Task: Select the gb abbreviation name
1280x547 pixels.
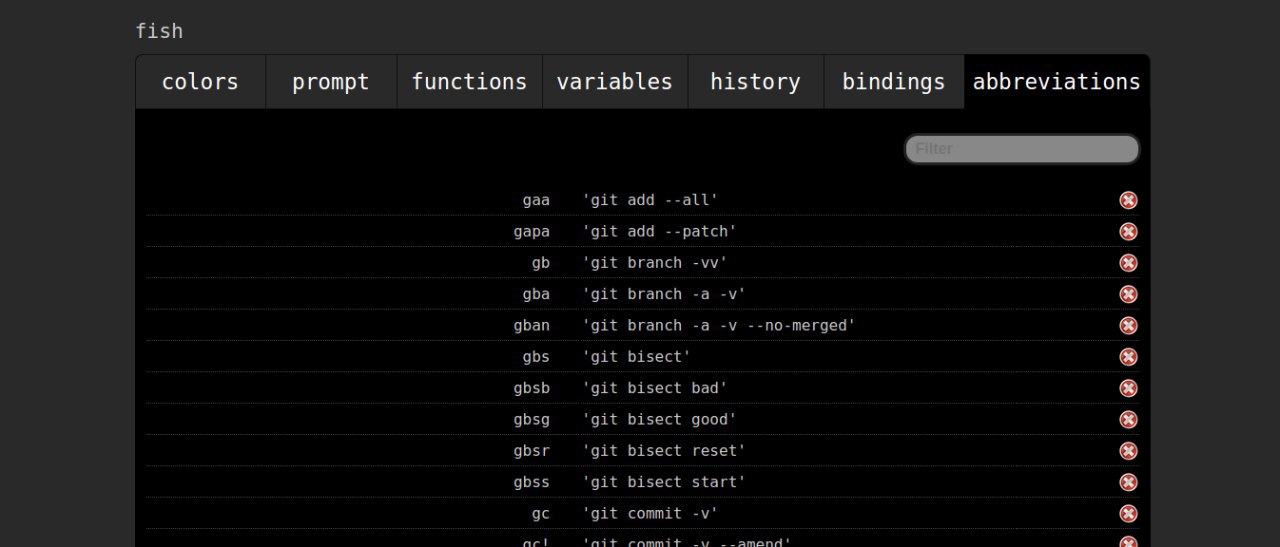Action: [541, 263]
